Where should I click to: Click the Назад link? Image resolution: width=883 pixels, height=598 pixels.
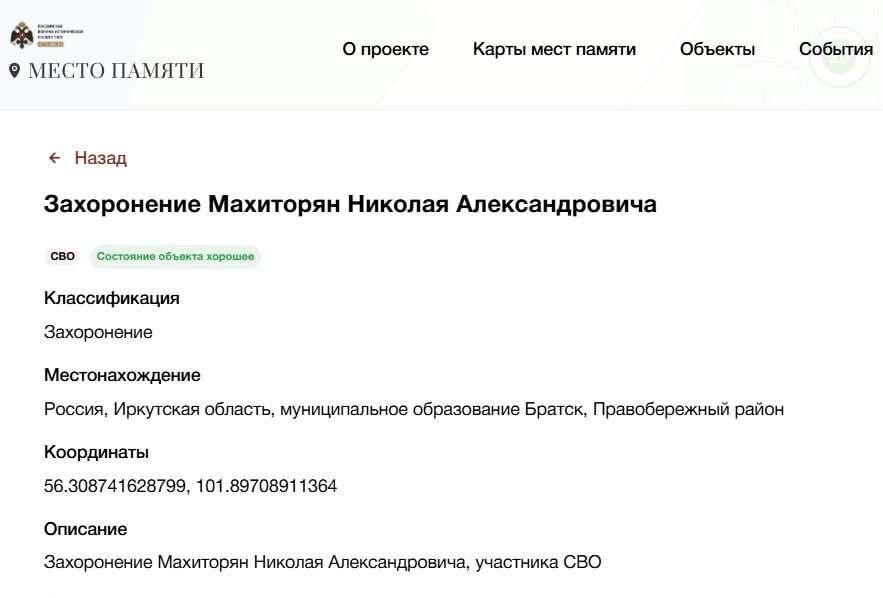[x=100, y=158]
